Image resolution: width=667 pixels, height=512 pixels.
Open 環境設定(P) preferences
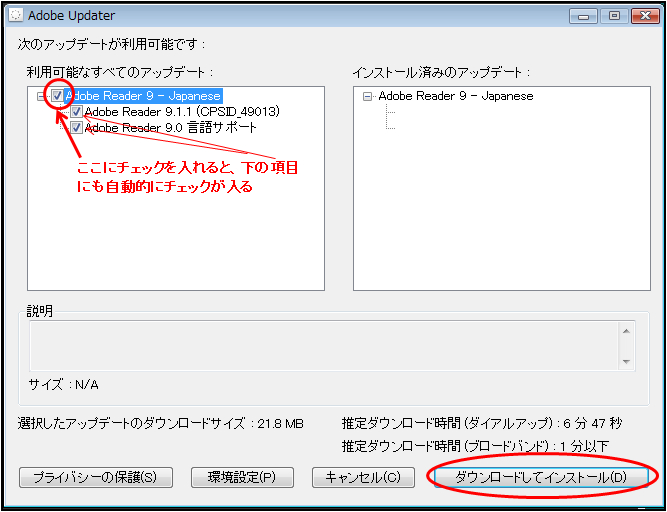pos(242,478)
